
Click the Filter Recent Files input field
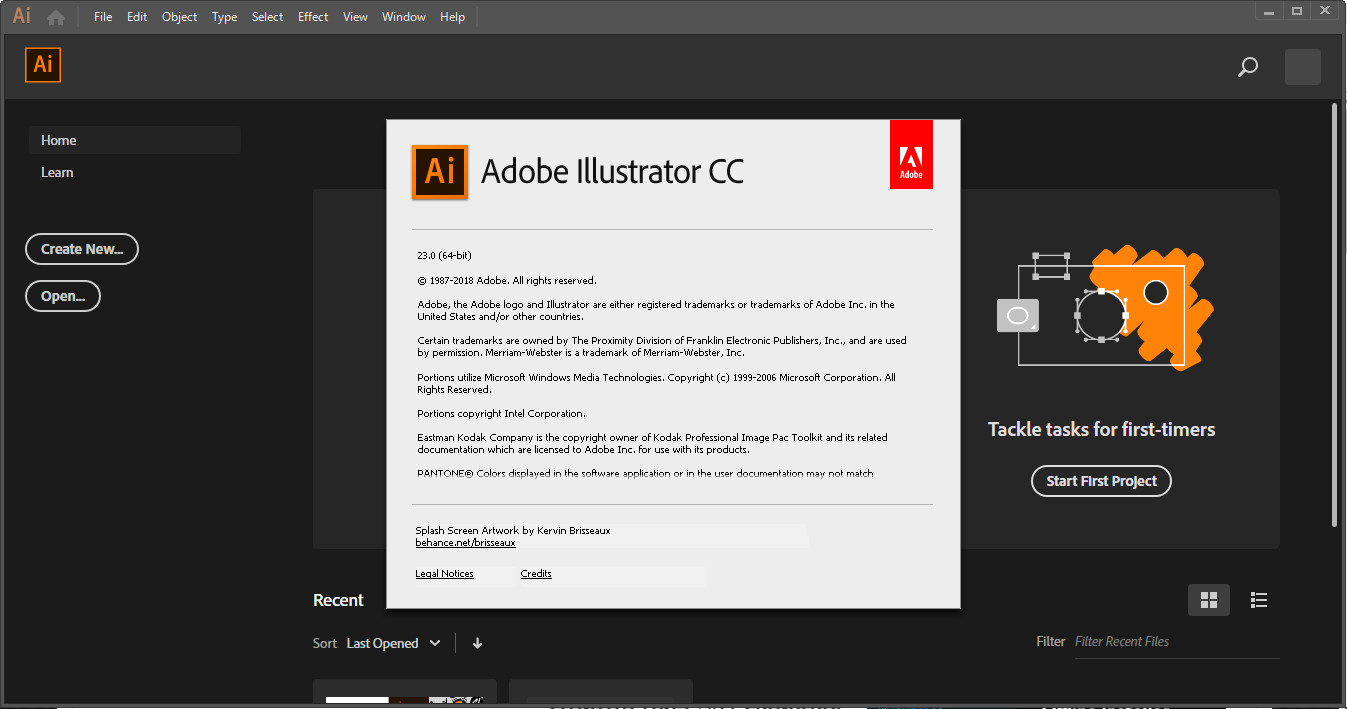point(1175,642)
